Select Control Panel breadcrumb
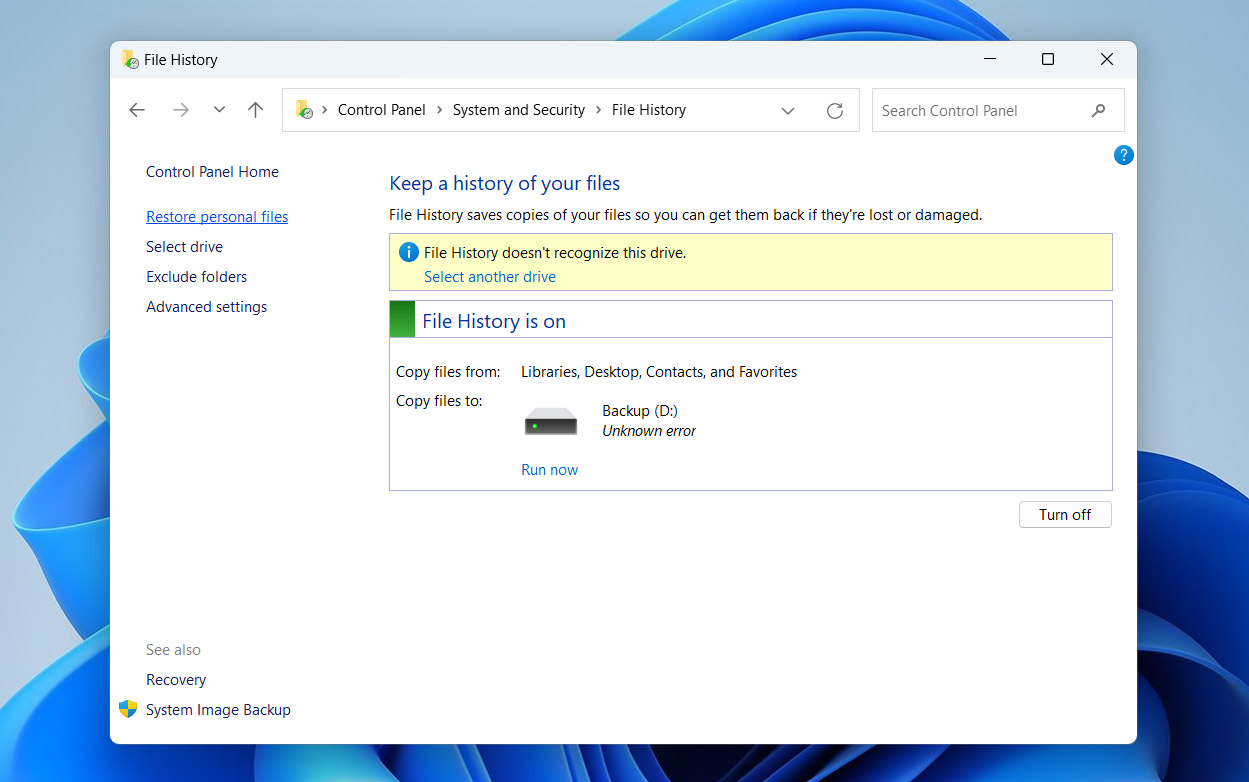This screenshot has width=1249, height=782. (382, 110)
